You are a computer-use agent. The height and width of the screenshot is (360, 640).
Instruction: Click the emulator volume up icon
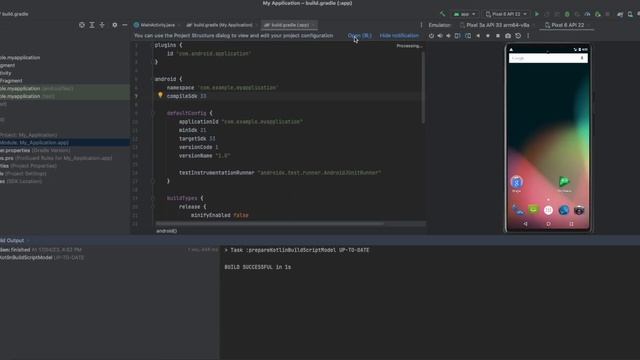point(440,36)
